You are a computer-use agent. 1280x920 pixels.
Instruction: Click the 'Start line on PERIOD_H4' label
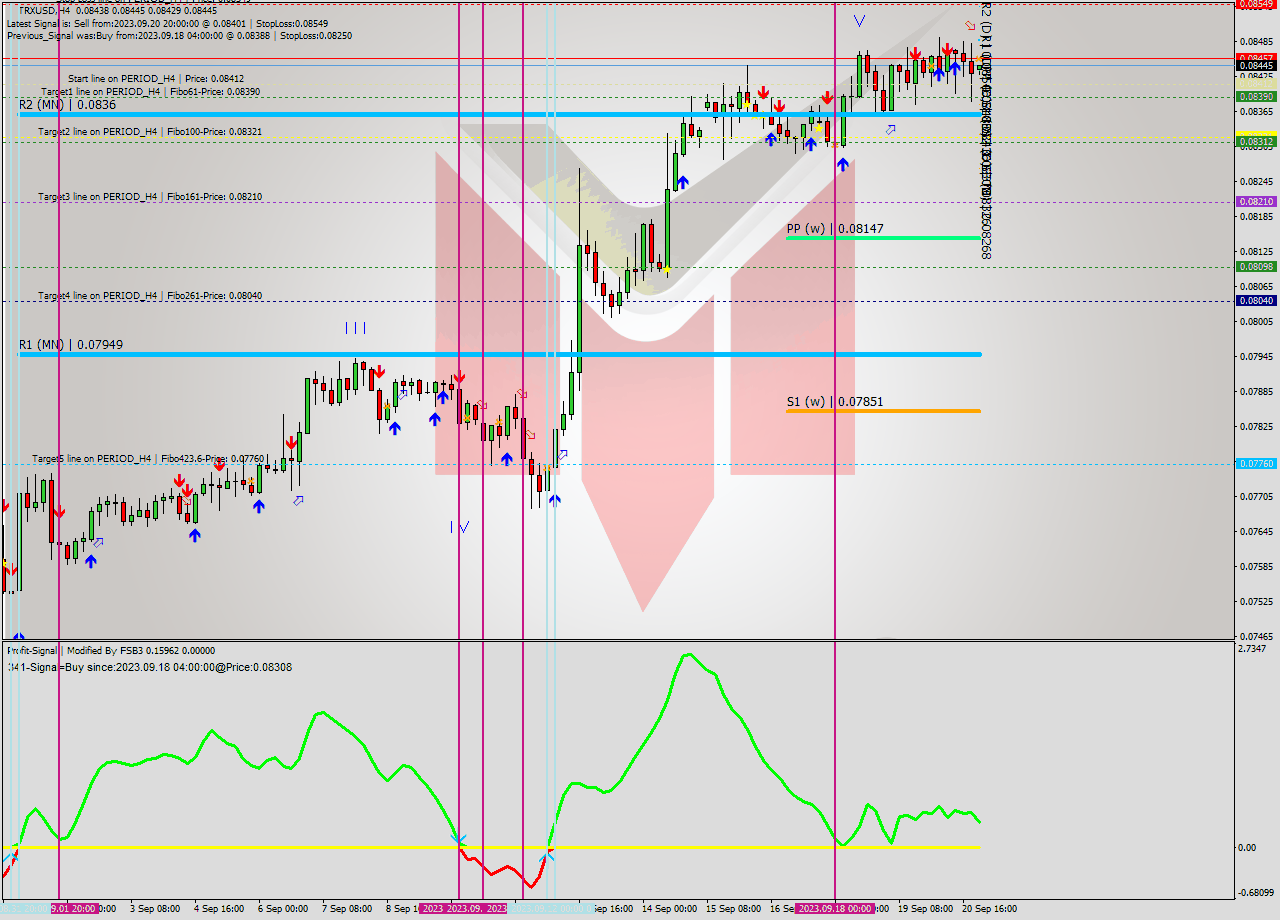click(x=156, y=78)
